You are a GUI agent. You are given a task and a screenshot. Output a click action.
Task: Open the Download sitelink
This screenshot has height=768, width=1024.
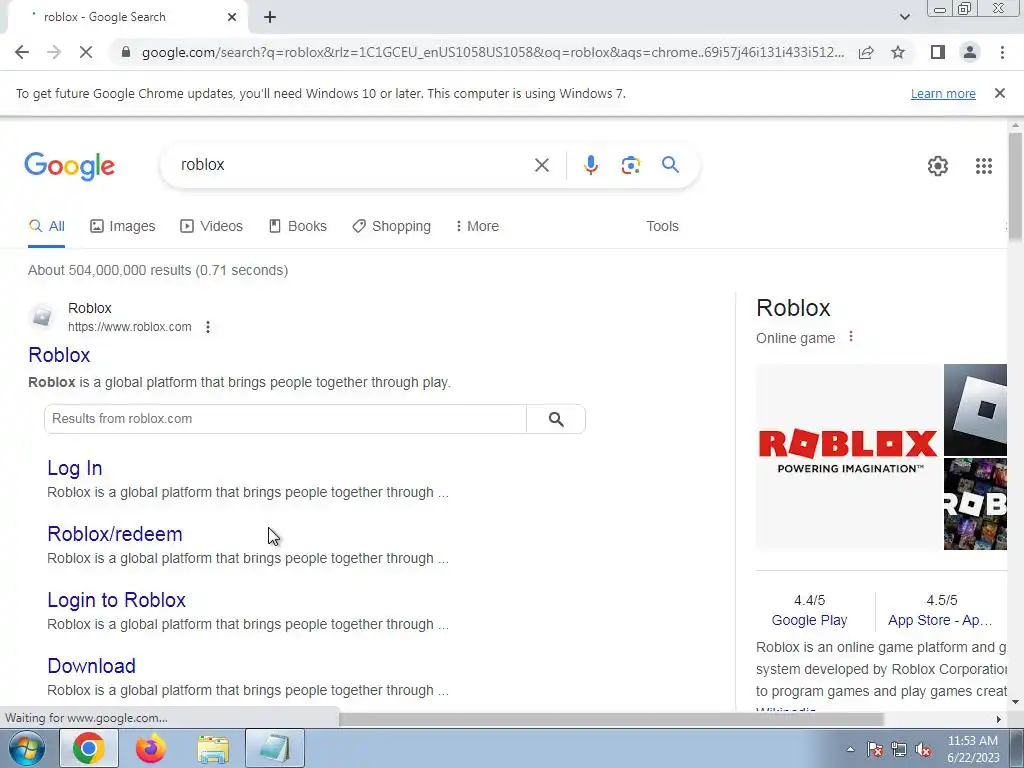pyautogui.click(x=91, y=666)
